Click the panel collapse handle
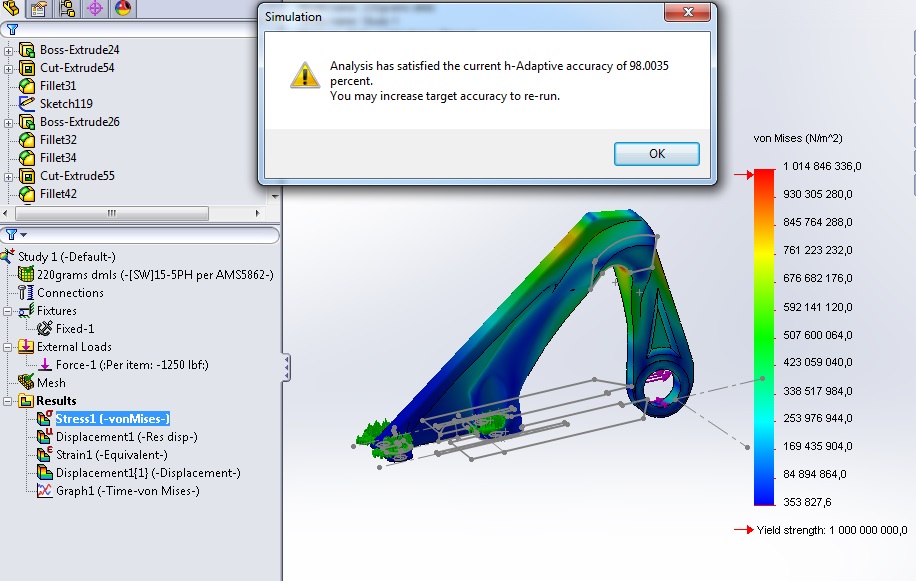 286,367
